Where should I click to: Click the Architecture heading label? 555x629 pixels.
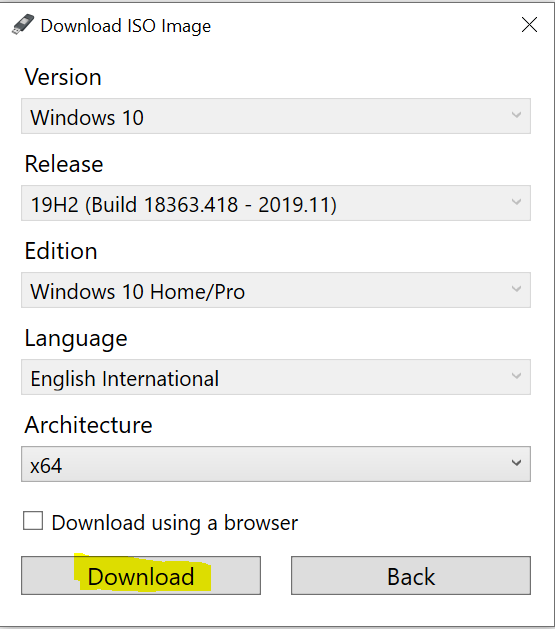(x=88, y=424)
